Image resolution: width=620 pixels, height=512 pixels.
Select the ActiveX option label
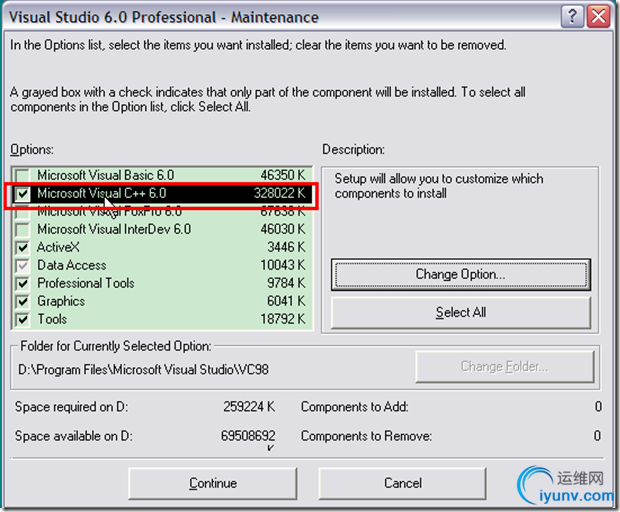58,247
